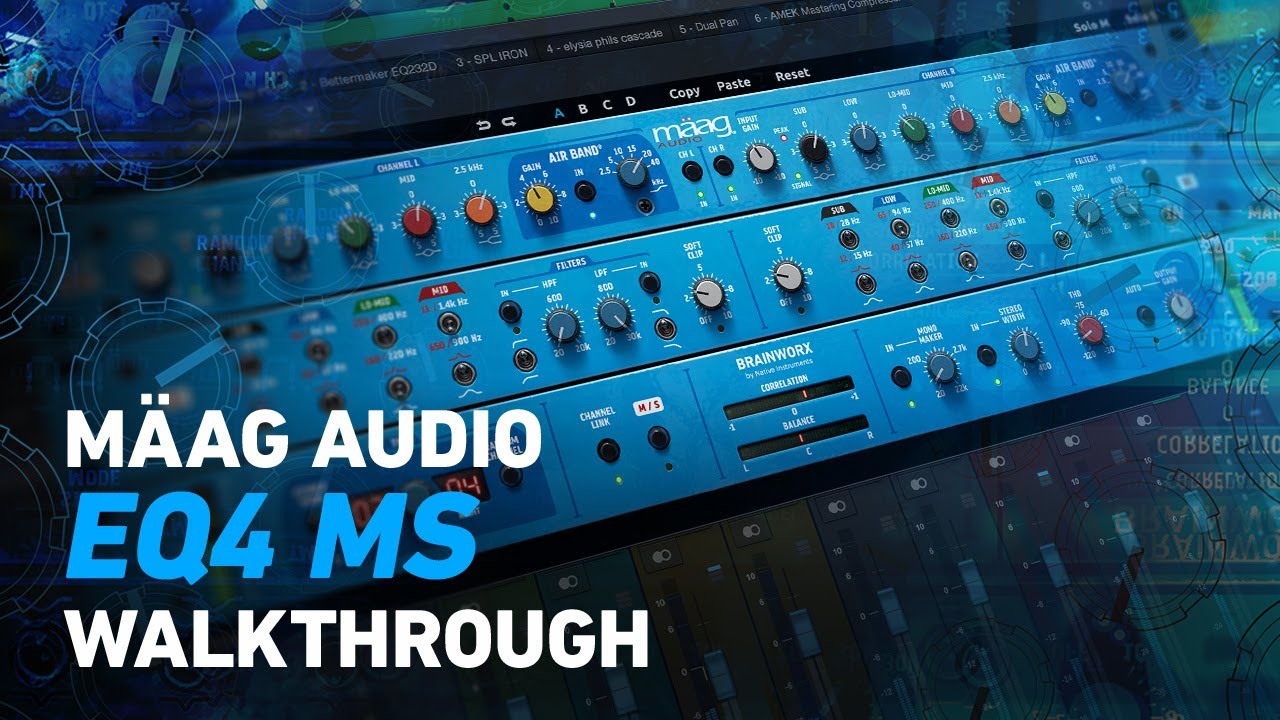Image resolution: width=1280 pixels, height=720 pixels.
Task: Click the undo arrow icon
Action: [484, 123]
